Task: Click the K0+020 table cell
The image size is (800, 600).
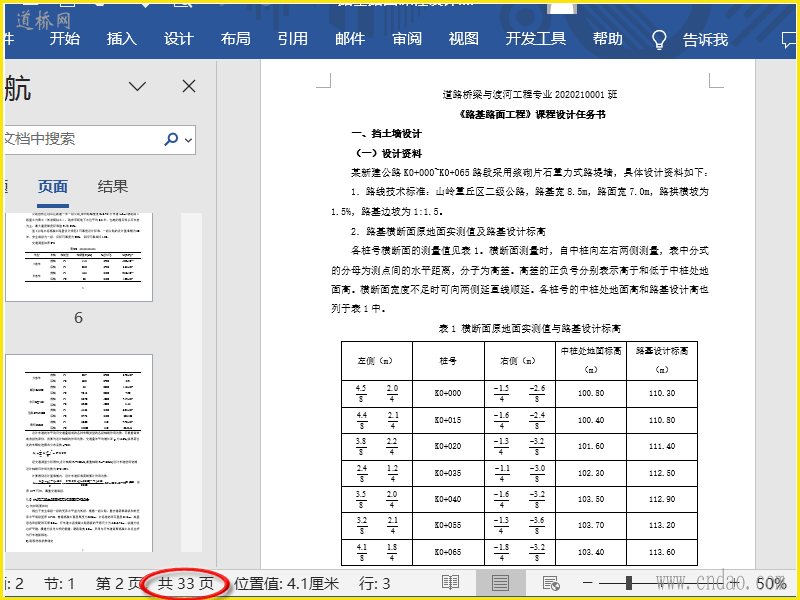Action: click(x=447, y=446)
